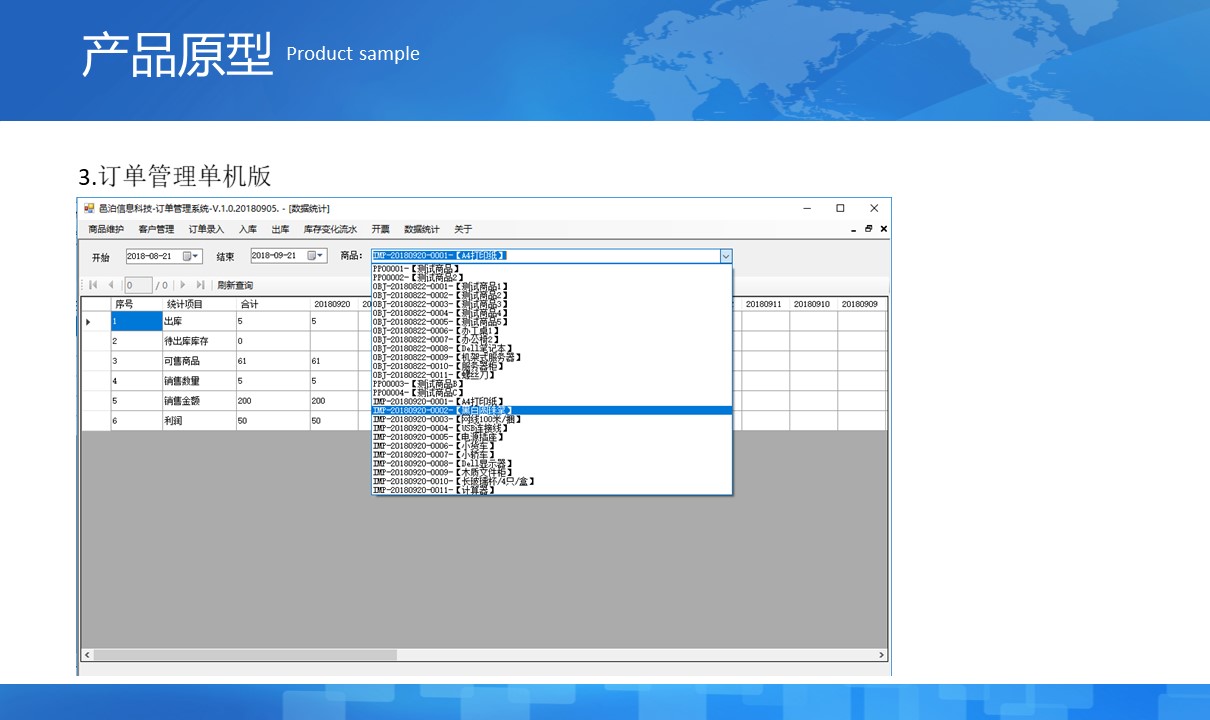The image size is (1210, 720).
Task: Open the 关于 menu
Action: coord(463,229)
